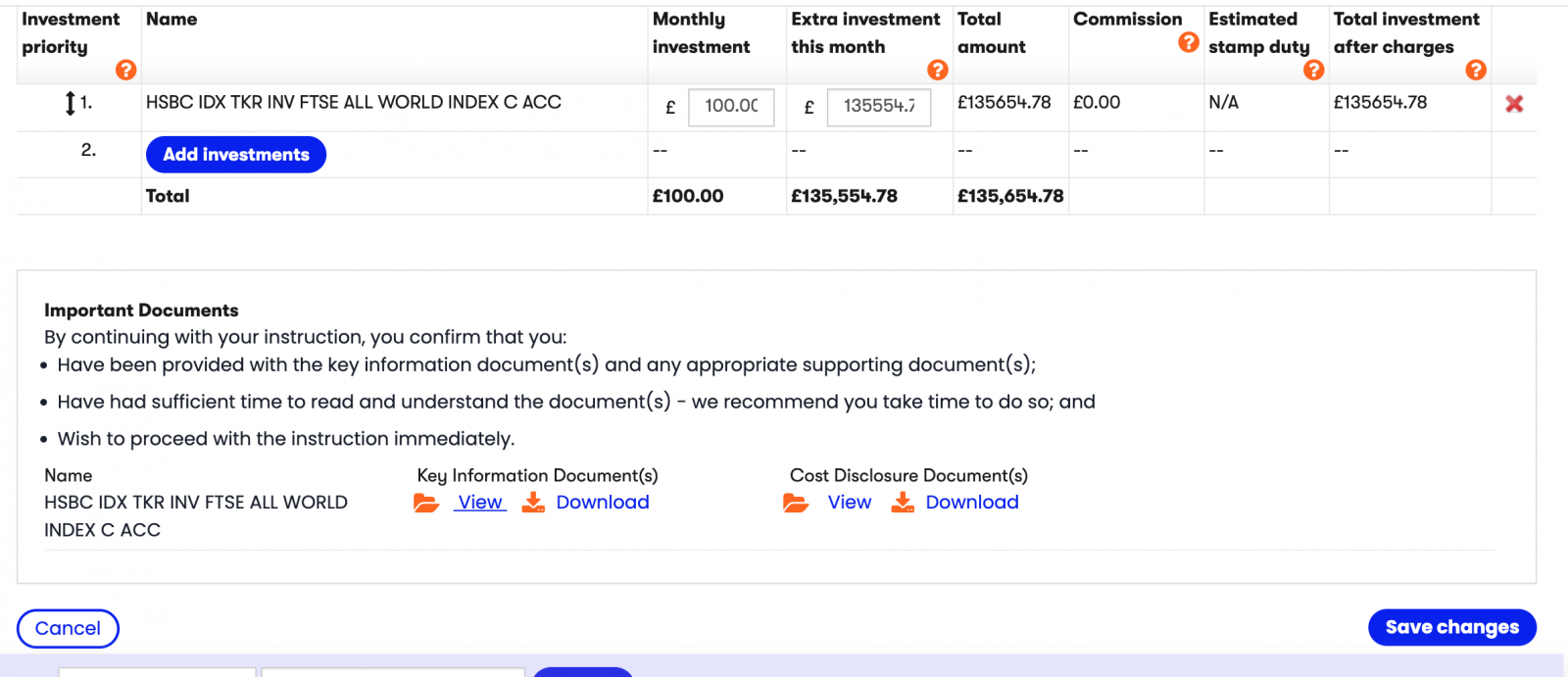Click fund name in Important Documents section
This screenshot has height=677, width=1568.
tap(196, 516)
